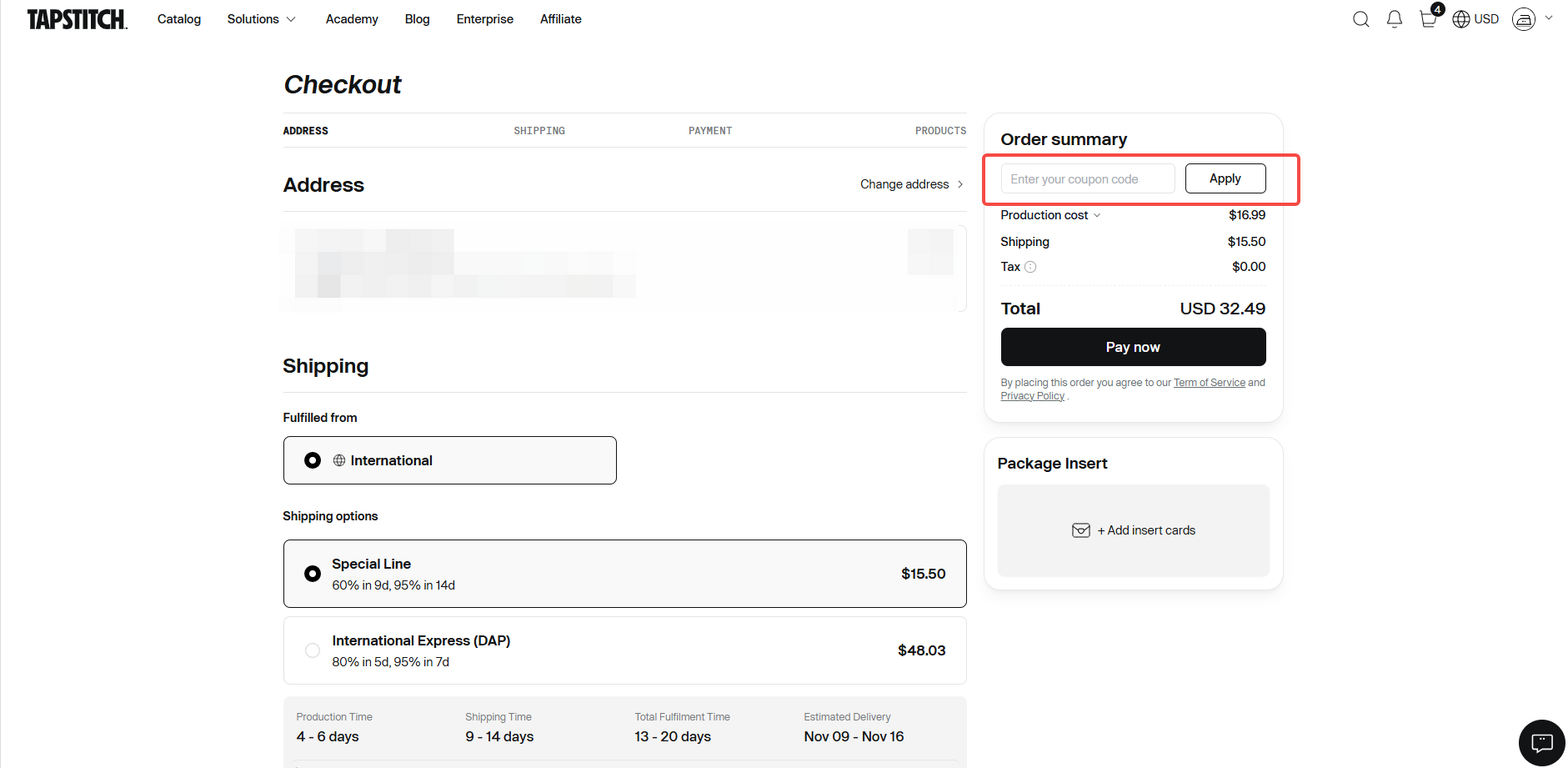Expand the Solutions menu
The width and height of the screenshot is (1568, 768).
[261, 19]
